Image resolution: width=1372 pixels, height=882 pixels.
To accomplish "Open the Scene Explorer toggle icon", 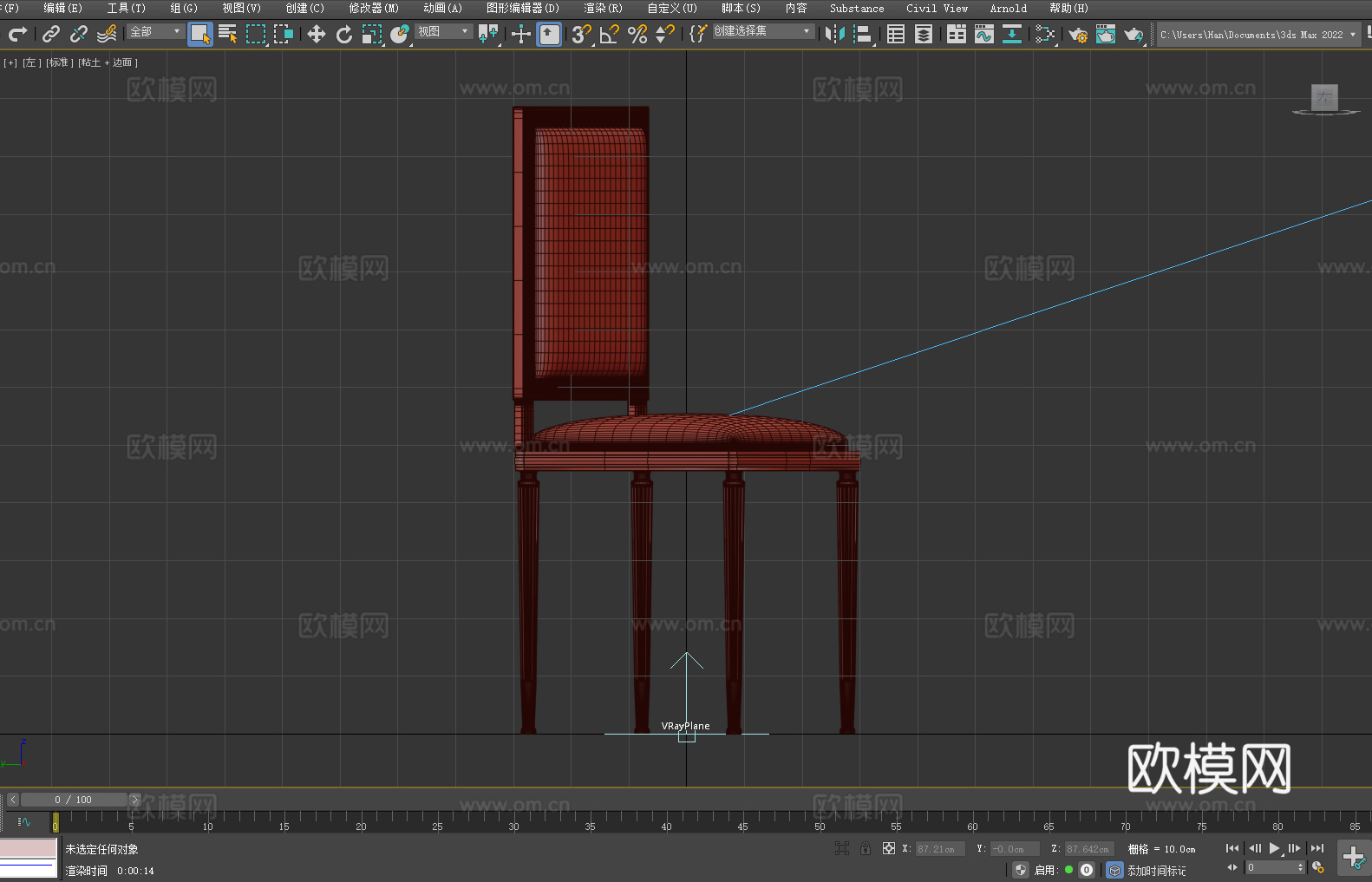I will (x=896, y=34).
